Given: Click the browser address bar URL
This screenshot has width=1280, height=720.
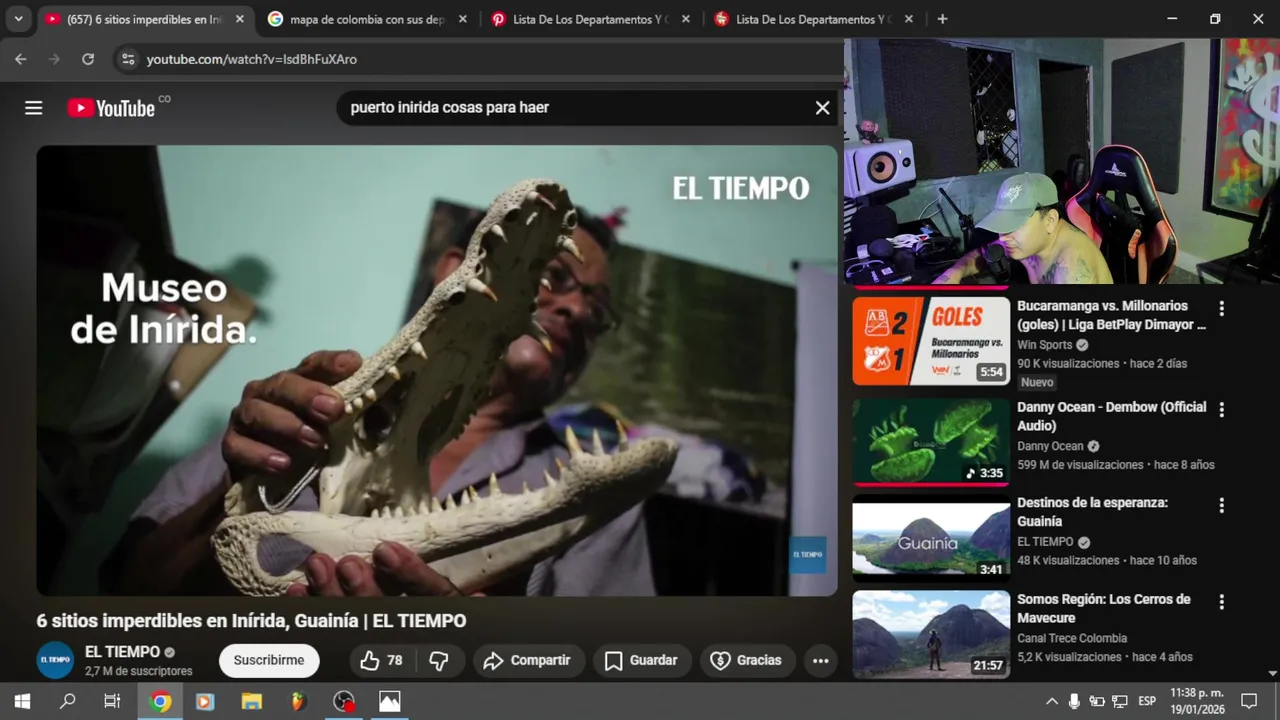Looking at the screenshot, I should (252, 59).
